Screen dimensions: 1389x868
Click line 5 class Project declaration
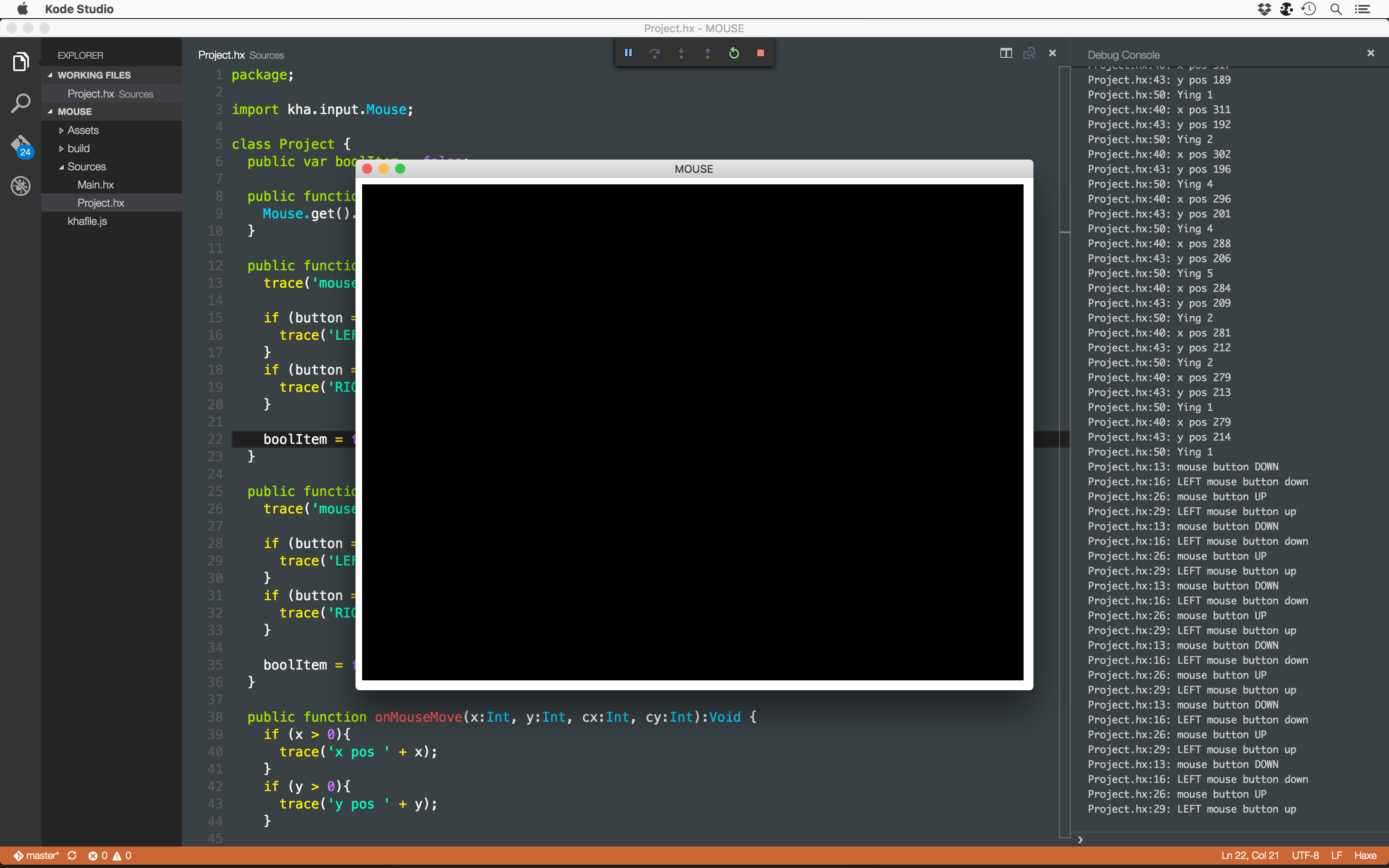(x=291, y=144)
